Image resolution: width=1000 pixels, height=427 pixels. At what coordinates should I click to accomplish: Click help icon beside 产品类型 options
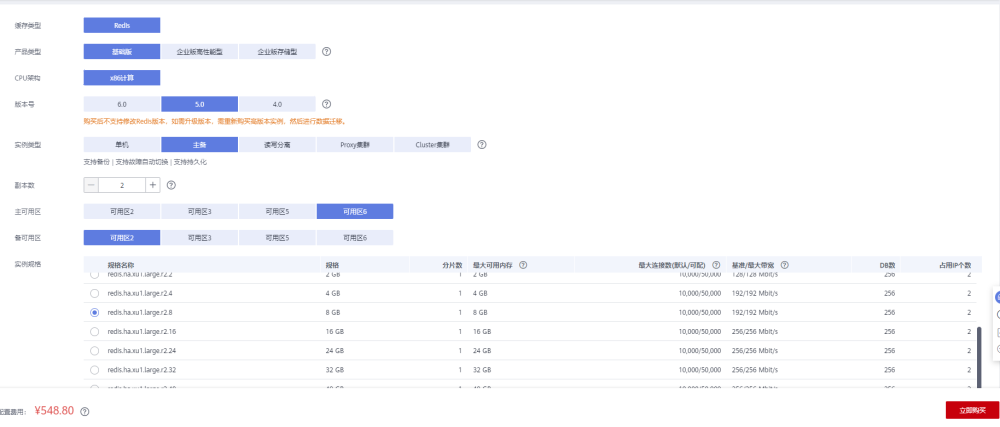coord(326,51)
